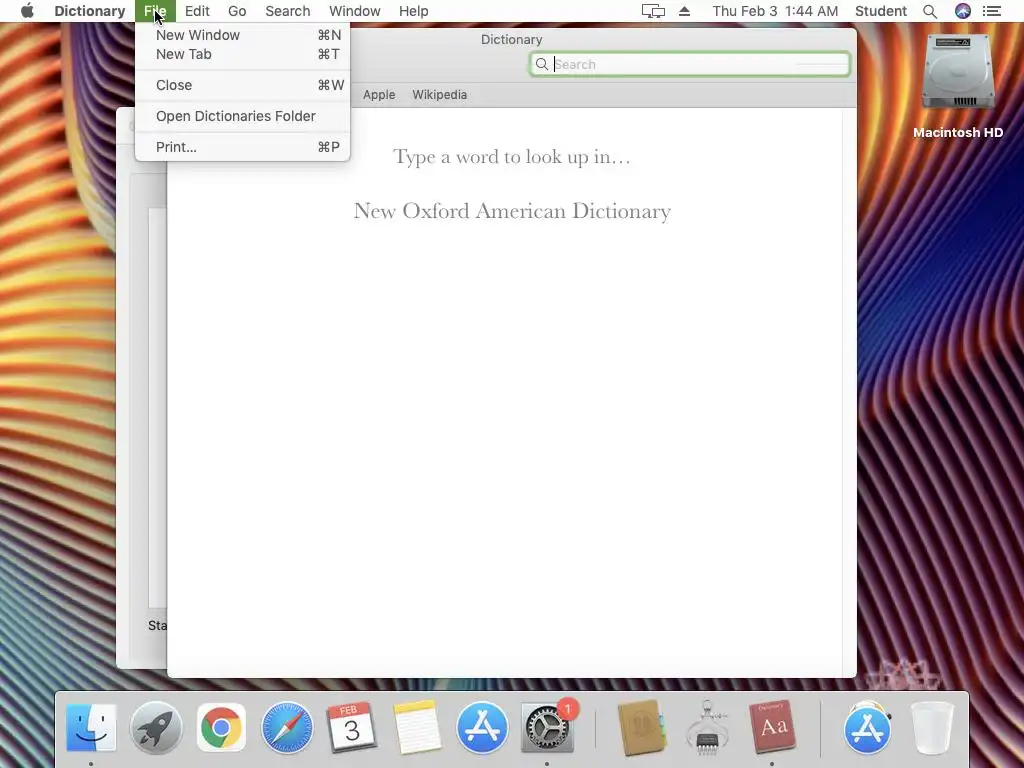
Task: Click the Dictionary app menu
Action: click(89, 11)
